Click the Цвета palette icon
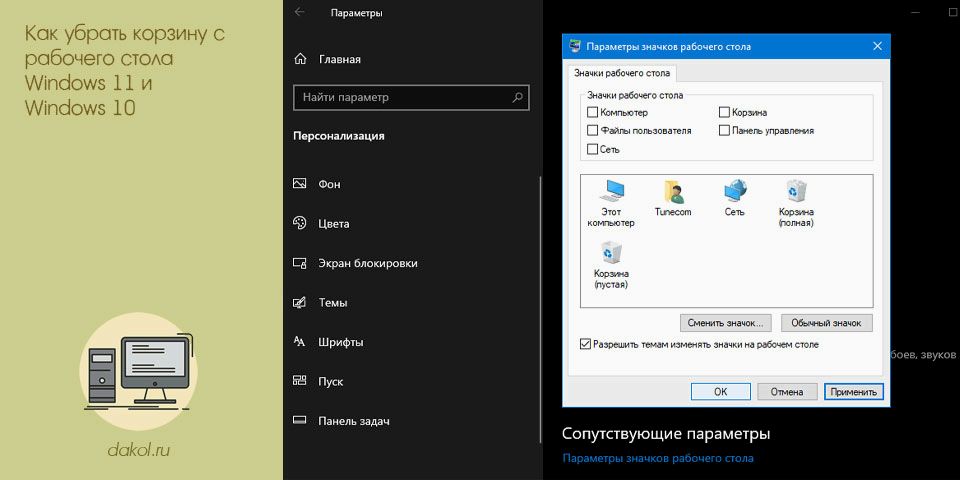Screen dimensions: 960x480 click(299, 223)
